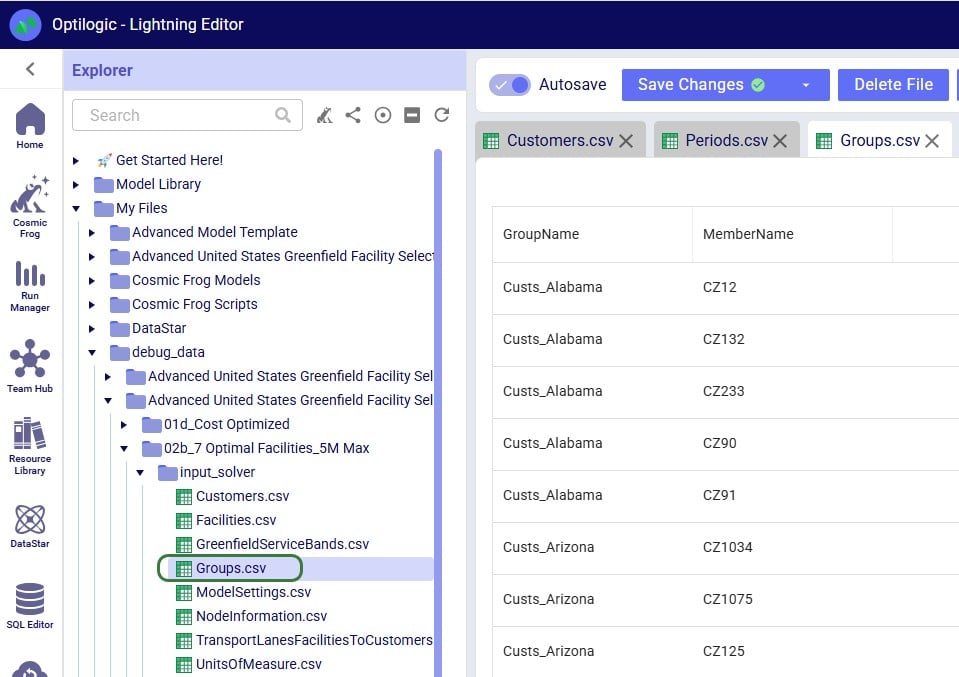Viewport: 959px width, 677px height.
Task: Click the Optilogic logo icon
Action: click(x=25, y=25)
